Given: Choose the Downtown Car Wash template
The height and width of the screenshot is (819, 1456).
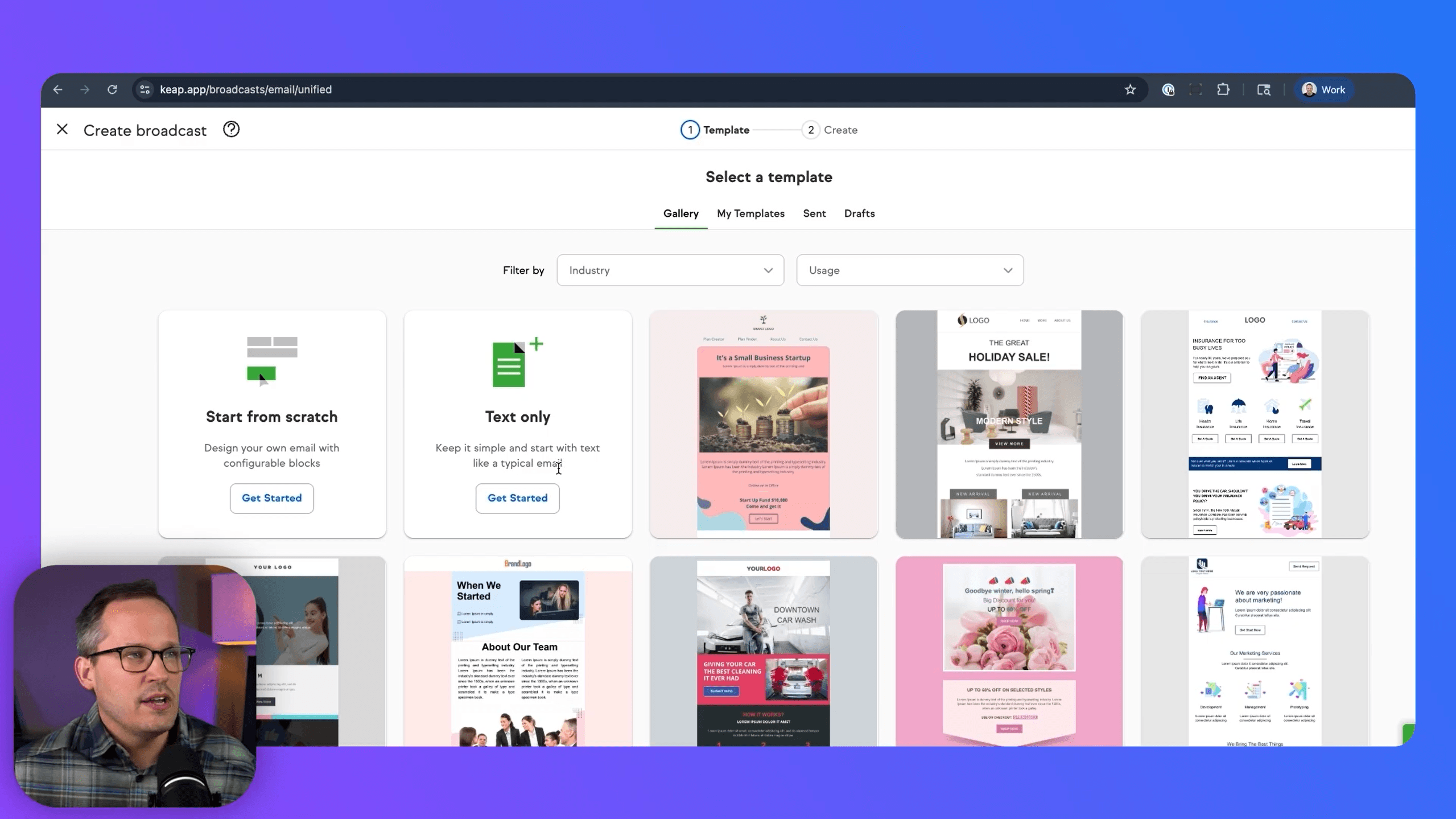Looking at the screenshot, I should pos(763,649).
